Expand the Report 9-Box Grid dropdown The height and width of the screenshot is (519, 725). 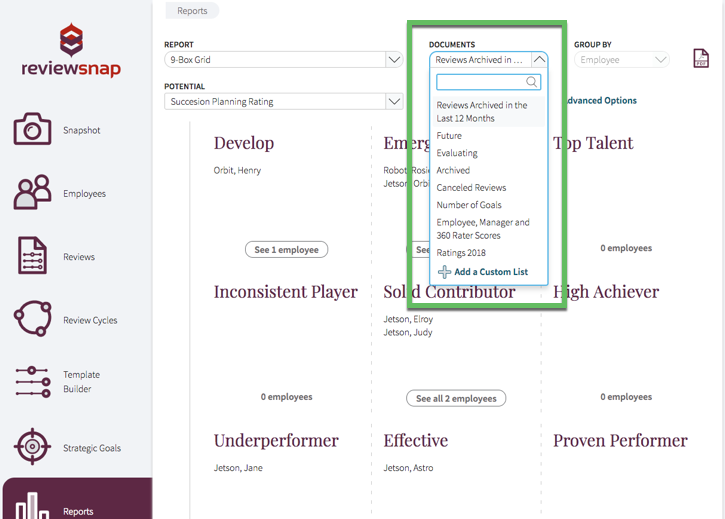tap(393, 60)
